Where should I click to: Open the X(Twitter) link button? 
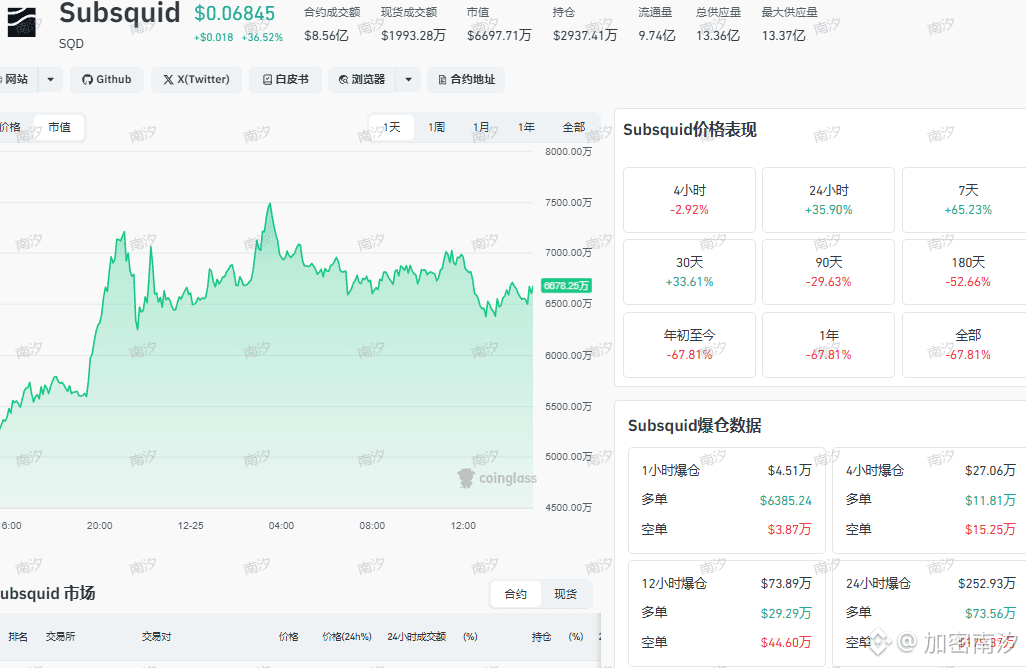[x=196, y=80]
